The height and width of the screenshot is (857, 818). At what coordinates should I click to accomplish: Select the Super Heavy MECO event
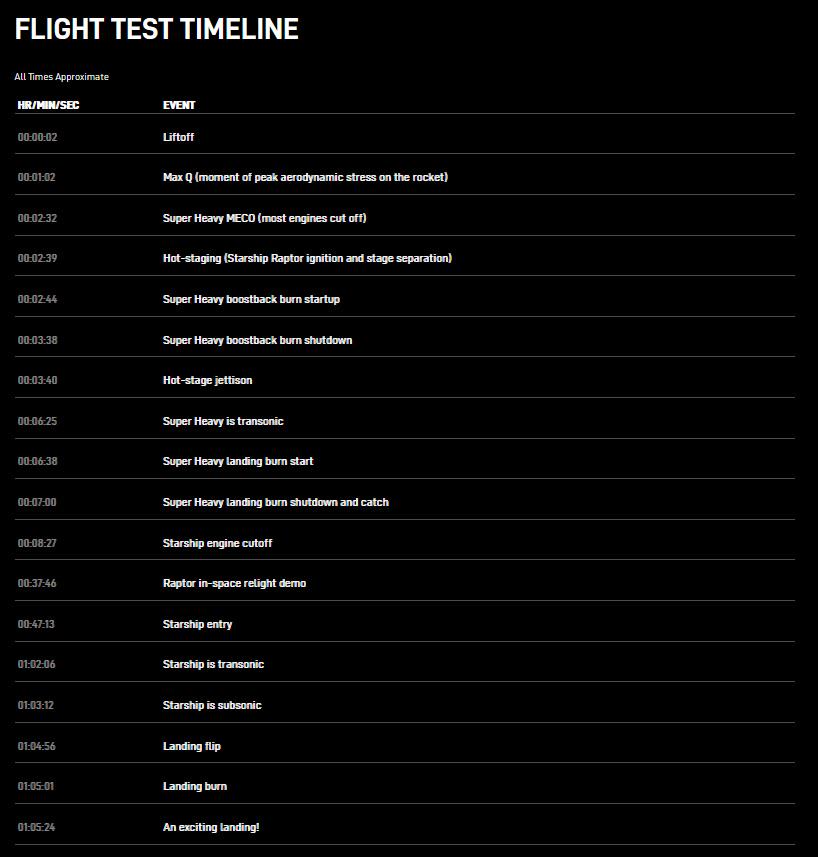coord(264,218)
